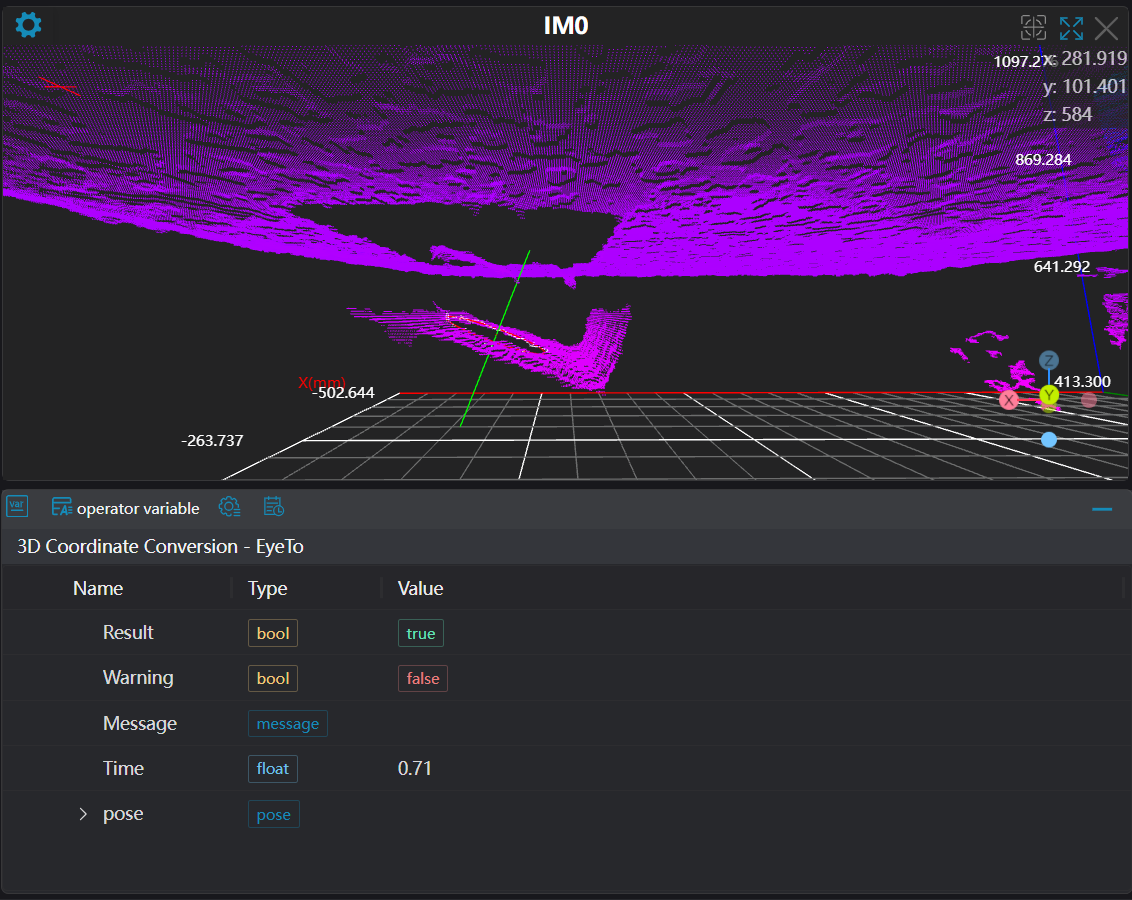Click the false value of Warning
This screenshot has height=900, width=1132.
click(x=422, y=678)
